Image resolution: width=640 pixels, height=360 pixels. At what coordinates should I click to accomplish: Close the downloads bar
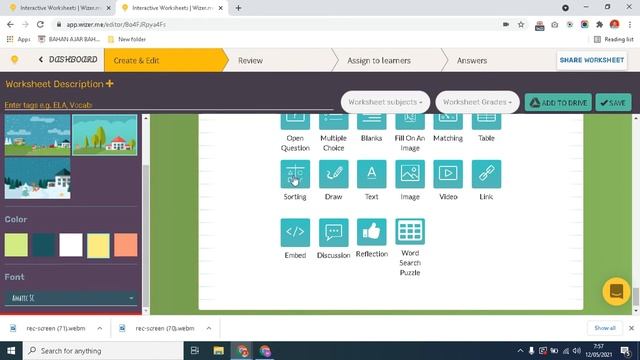(x=631, y=328)
